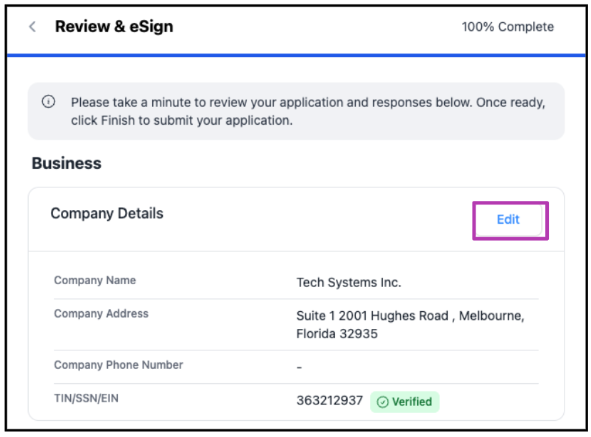Click the info circle icon in the notice
This screenshot has width=591, height=437.
click(x=48, y=101)
